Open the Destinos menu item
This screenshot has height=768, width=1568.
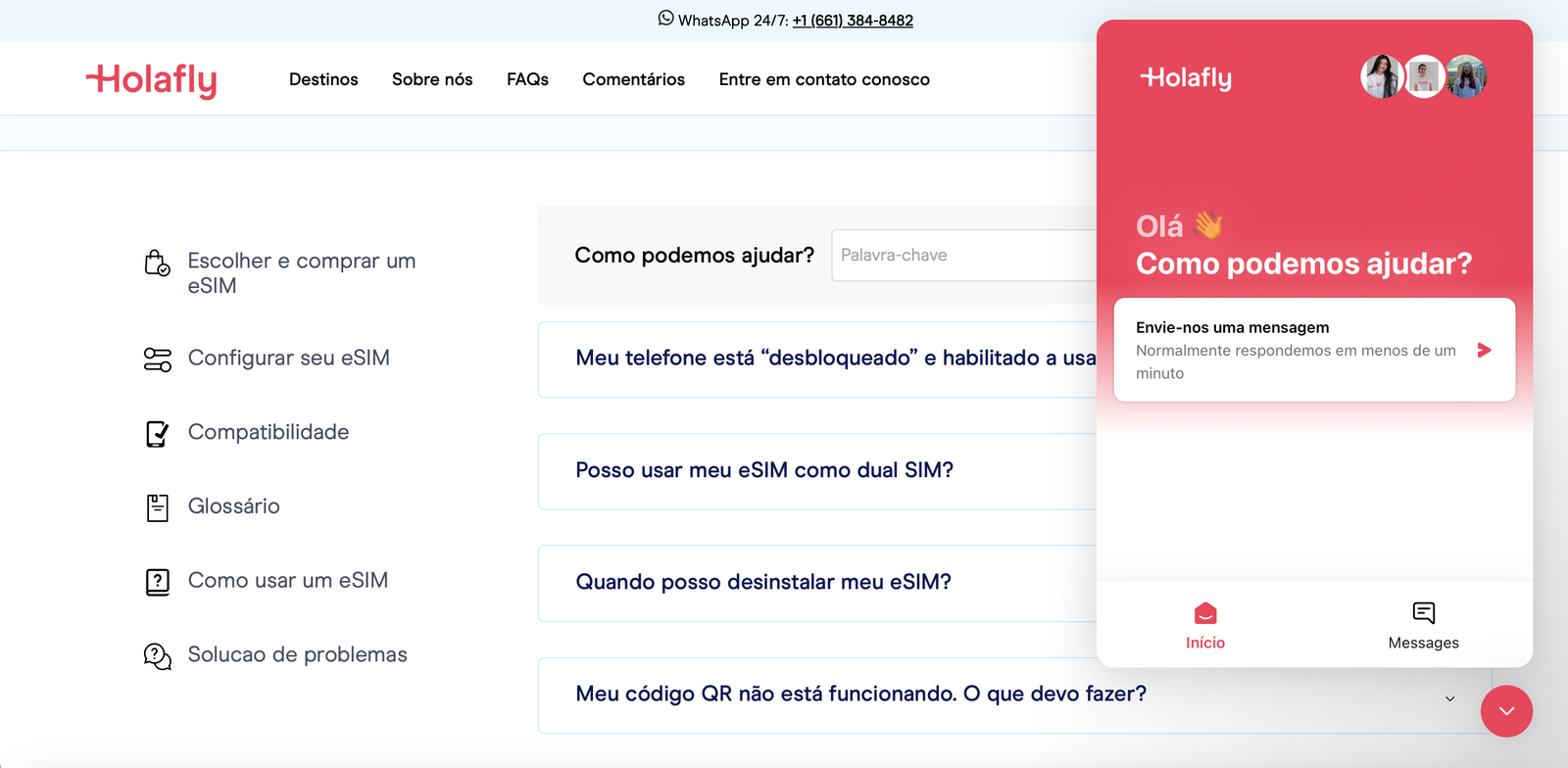[323, 79]
